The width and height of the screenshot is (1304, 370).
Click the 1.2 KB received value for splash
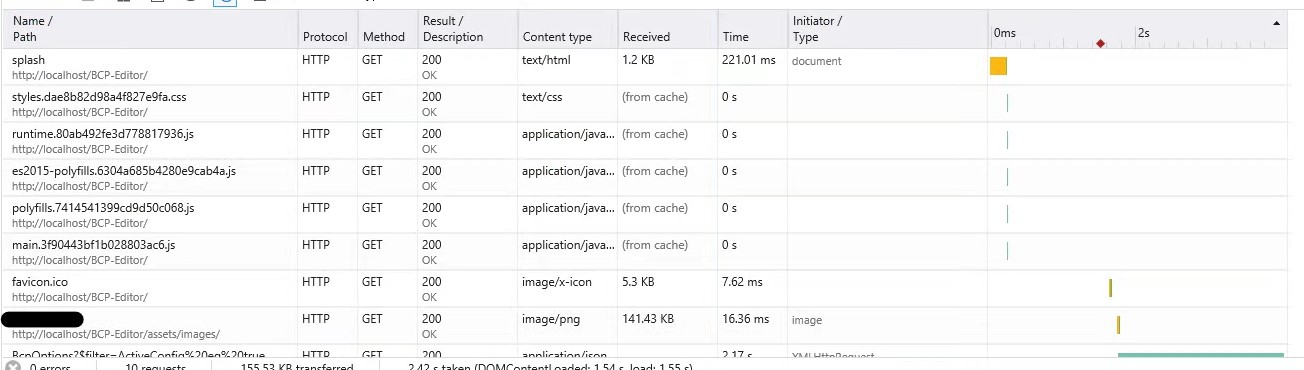click(x=639, y=60)
